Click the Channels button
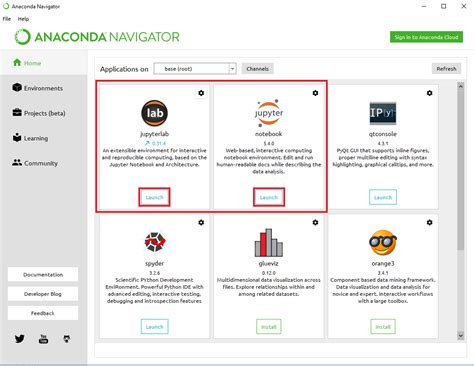The width and height of the screenshot is (474, 366). 258,69
